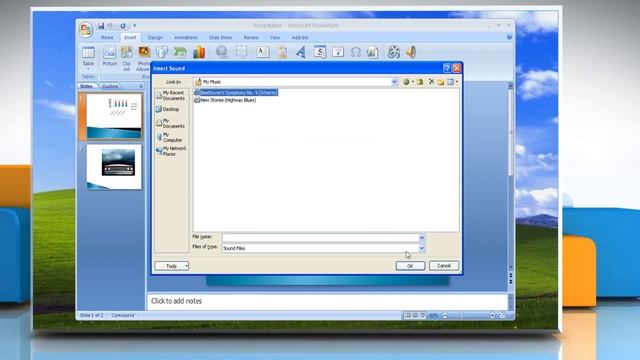The height and width of the screenshot is (360, 640).
Task: Click the Hyperlink icon on the ribbon
Action: pos(222,52)
